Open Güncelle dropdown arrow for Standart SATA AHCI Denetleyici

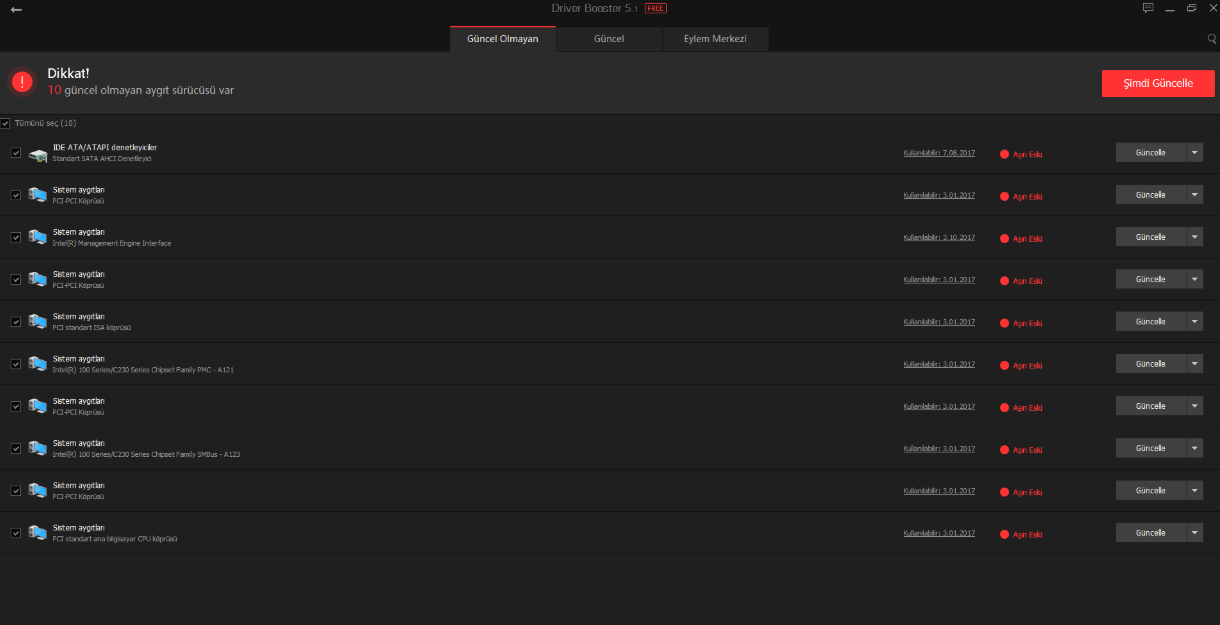click(x=1195, y=153)
